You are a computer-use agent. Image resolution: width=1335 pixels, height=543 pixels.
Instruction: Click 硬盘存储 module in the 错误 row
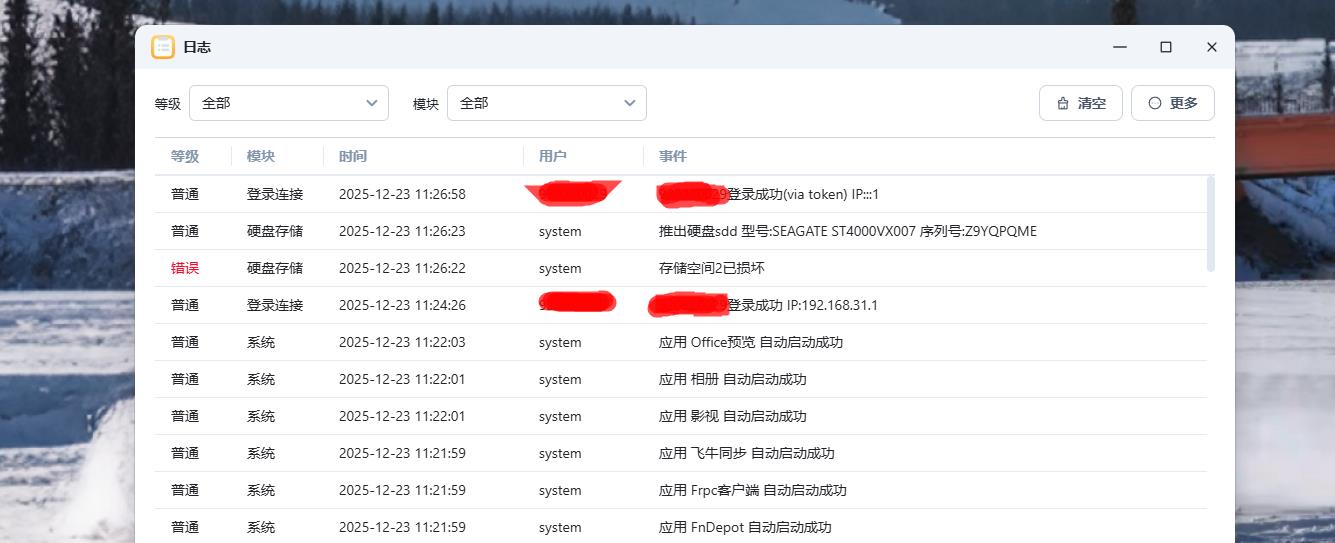click(x=275, y=268)
